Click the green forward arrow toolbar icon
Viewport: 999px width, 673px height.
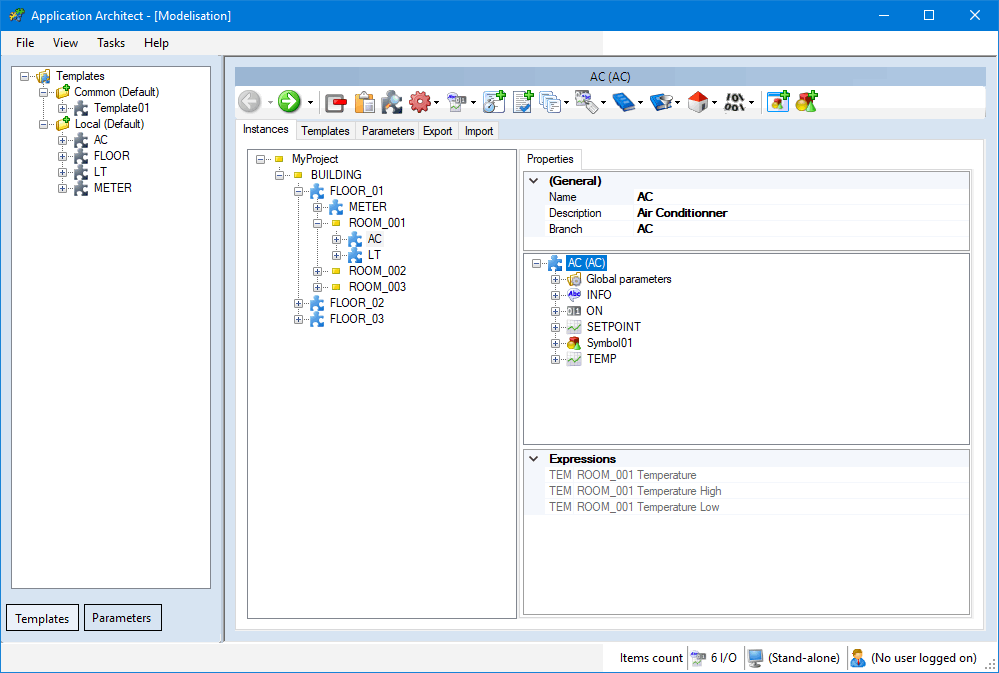click(x=289, y=101)
